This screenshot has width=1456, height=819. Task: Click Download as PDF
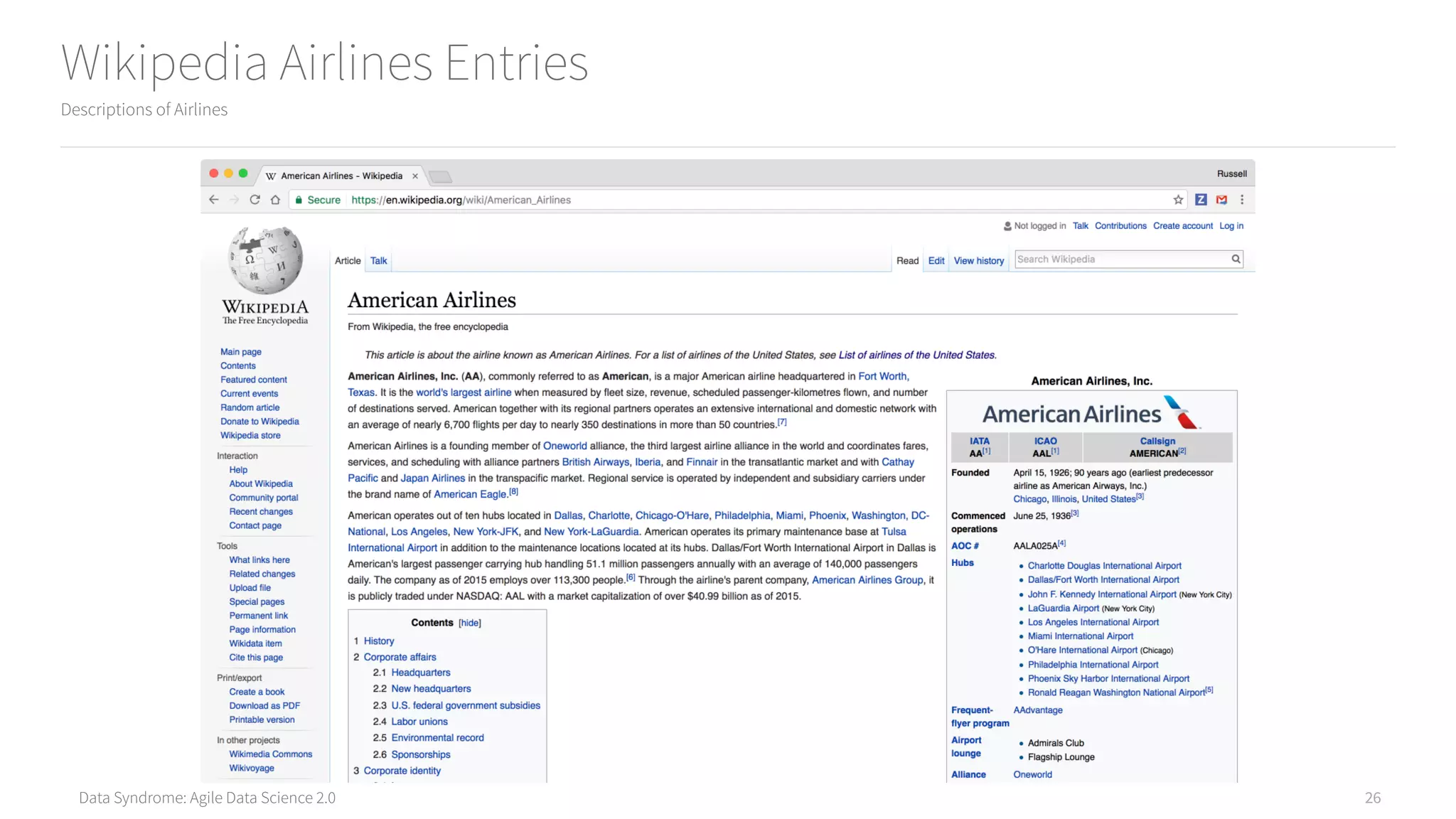click(264, 706)
